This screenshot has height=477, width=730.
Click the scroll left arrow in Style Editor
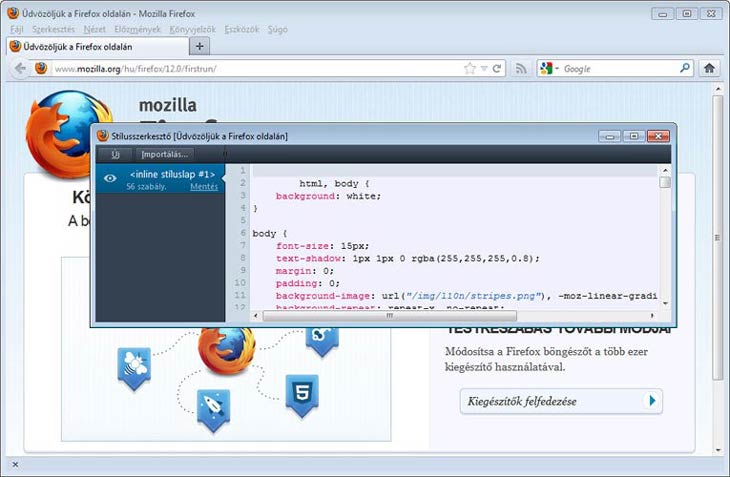pos(255,316)
